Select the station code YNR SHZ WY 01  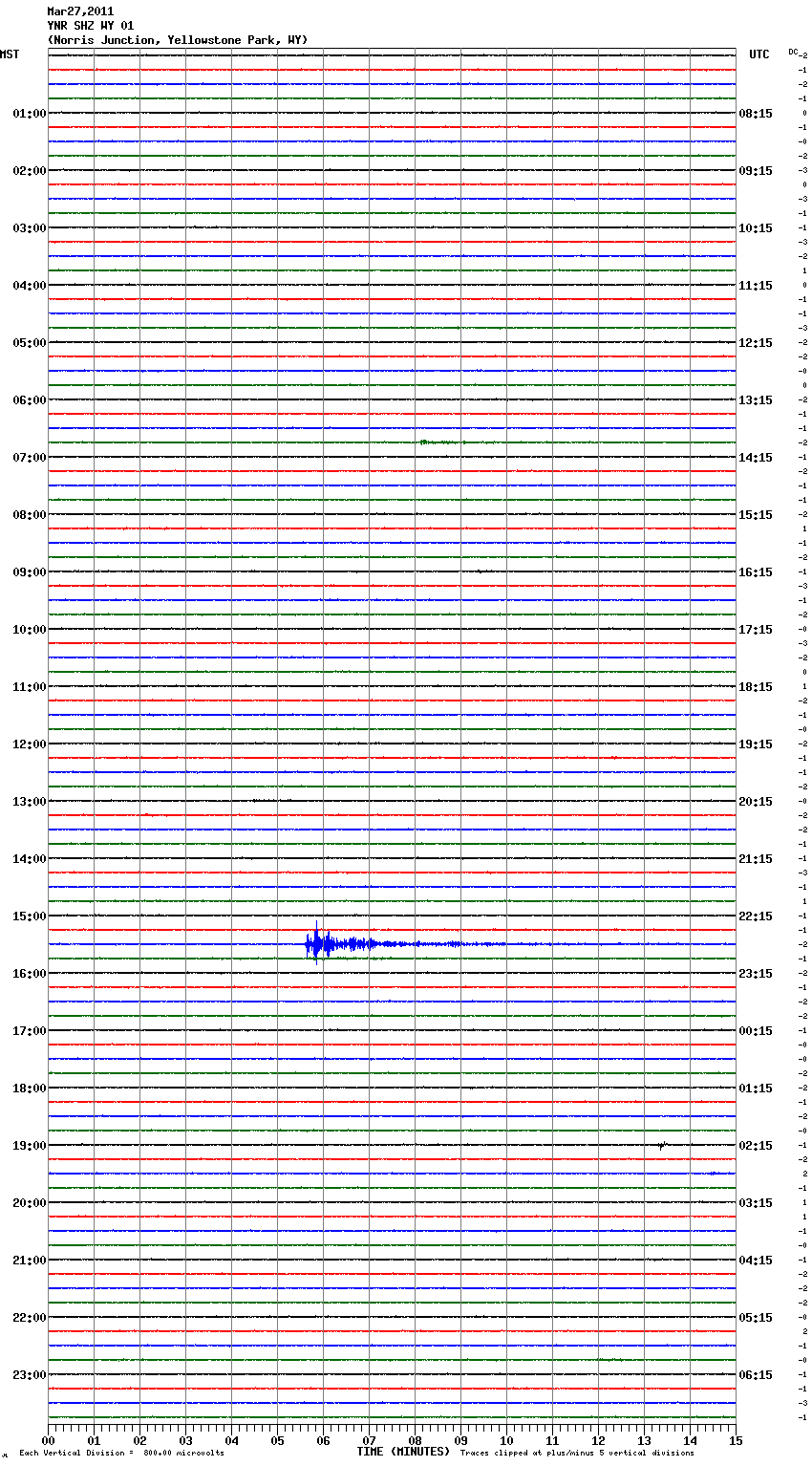pos(91,26)
